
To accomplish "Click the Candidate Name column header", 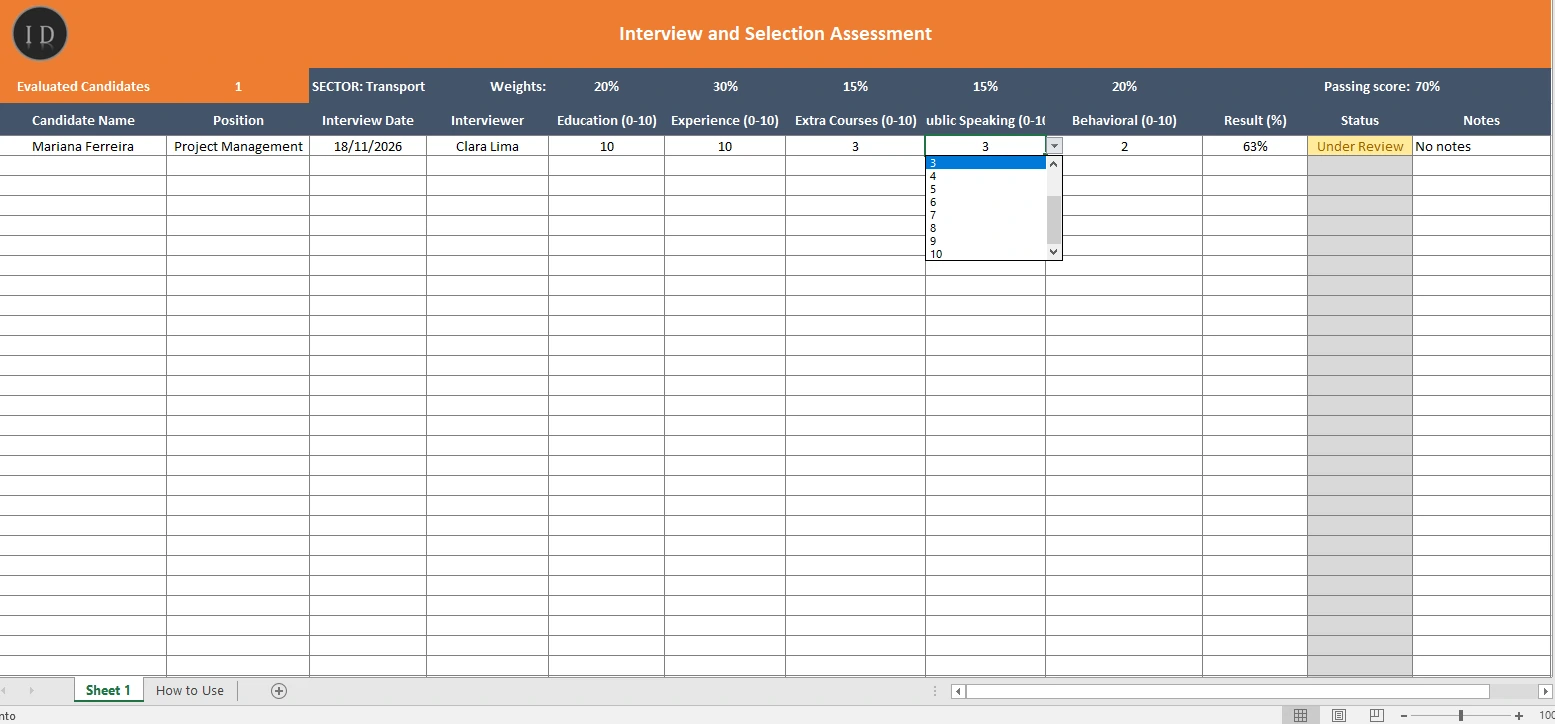I will click(83, 120).
